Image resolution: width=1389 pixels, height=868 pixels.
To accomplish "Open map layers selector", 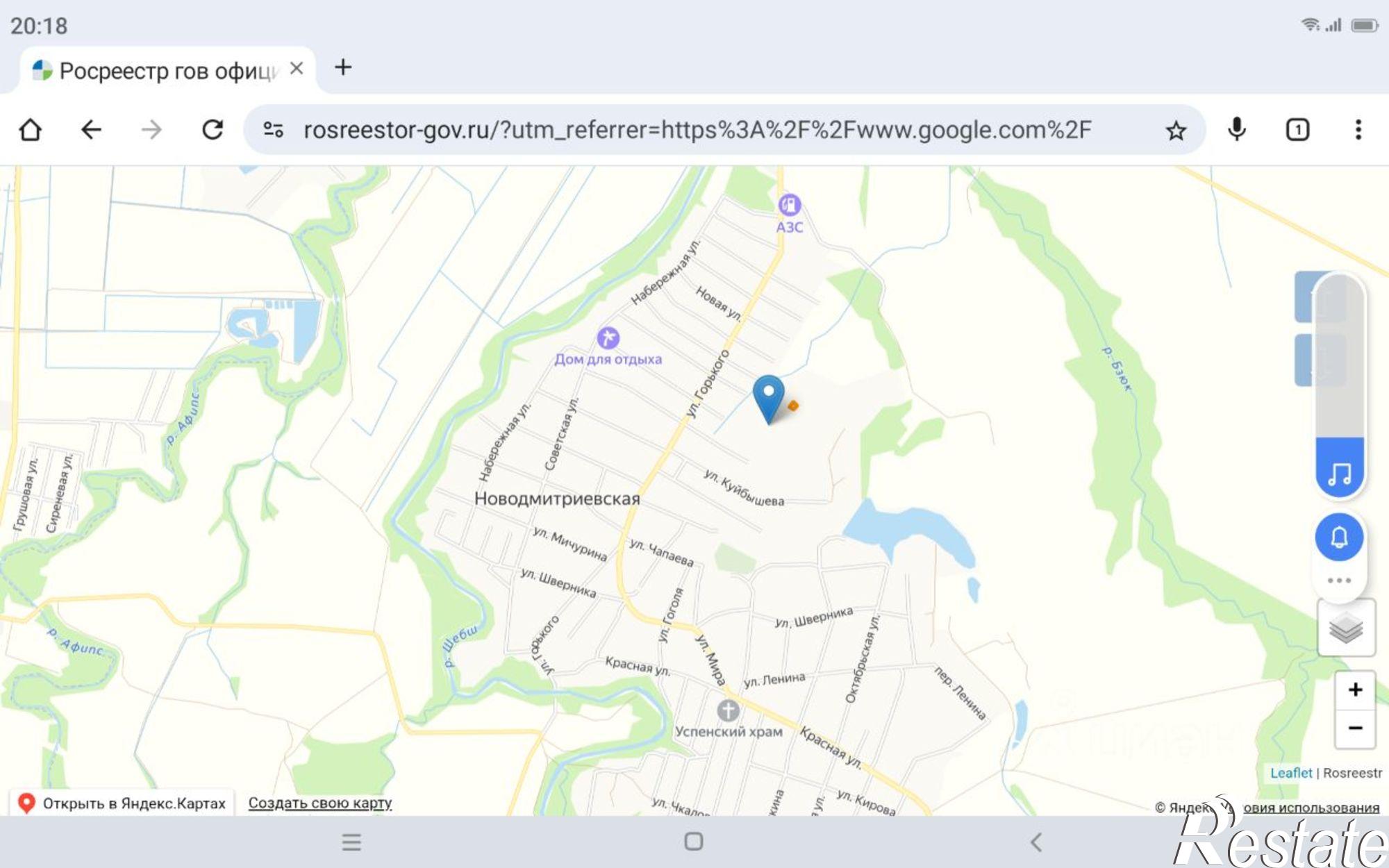I will click(1346, 628).
